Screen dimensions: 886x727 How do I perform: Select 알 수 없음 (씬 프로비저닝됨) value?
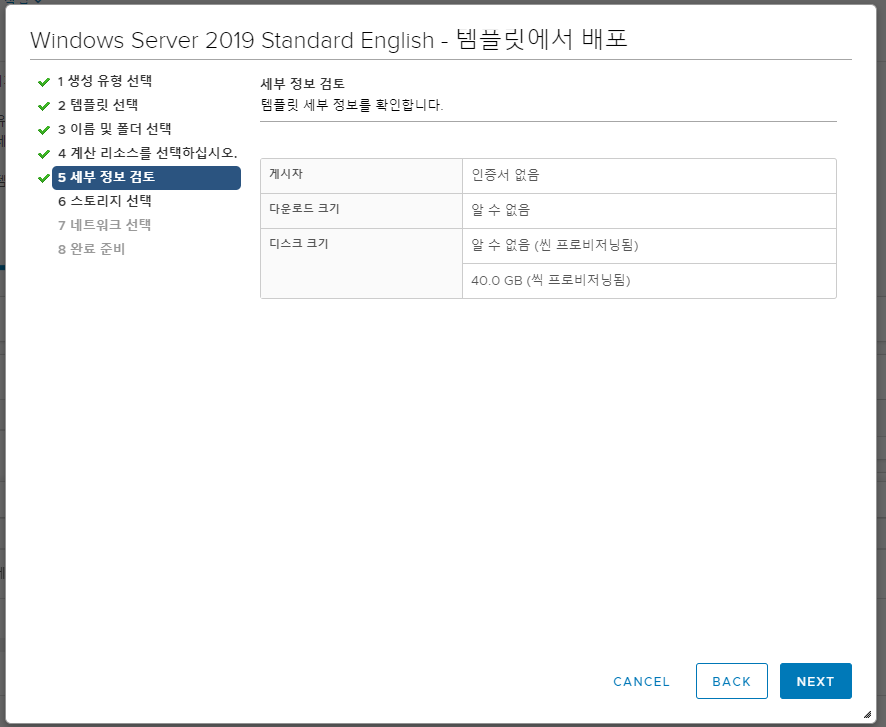click(555, 245)
